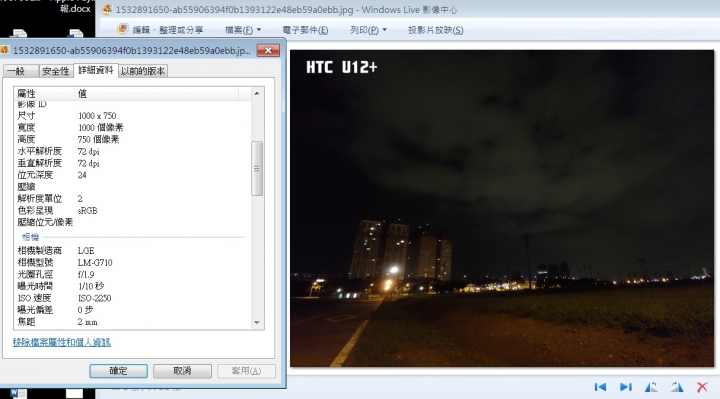Screen dimensions: 720x399
Task: Select the 曝光時間 1/10 秒 row
Action: coord(133,286)
